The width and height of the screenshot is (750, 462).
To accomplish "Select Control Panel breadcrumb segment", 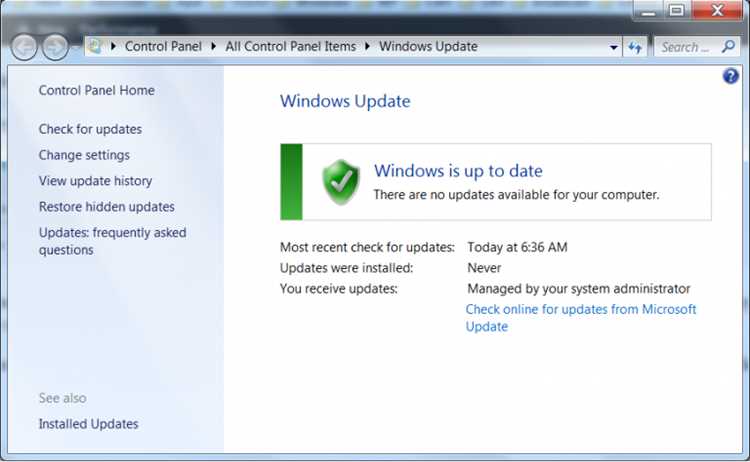I will [163, 46].
